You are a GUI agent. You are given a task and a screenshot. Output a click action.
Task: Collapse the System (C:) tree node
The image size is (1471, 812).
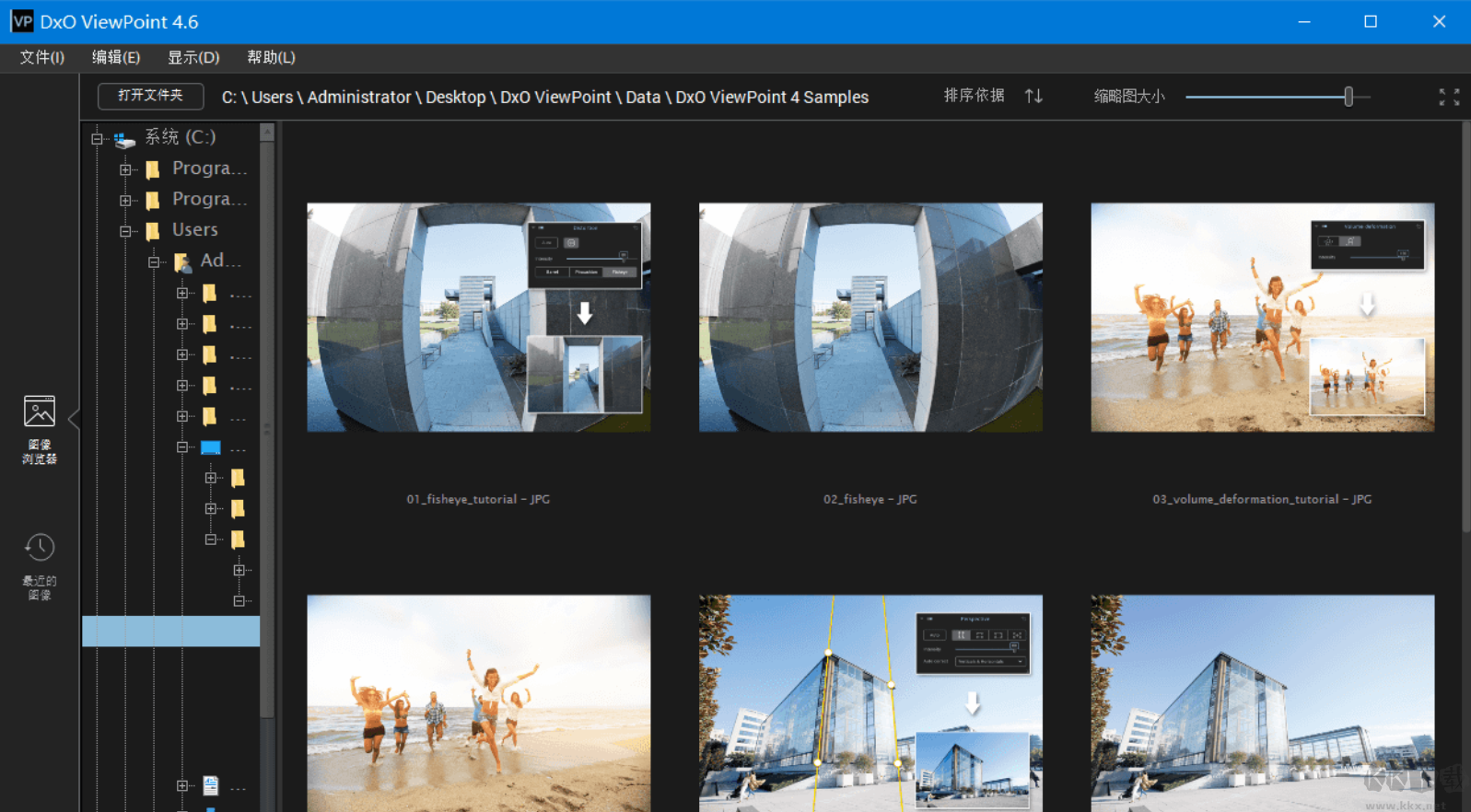[97, 139]
